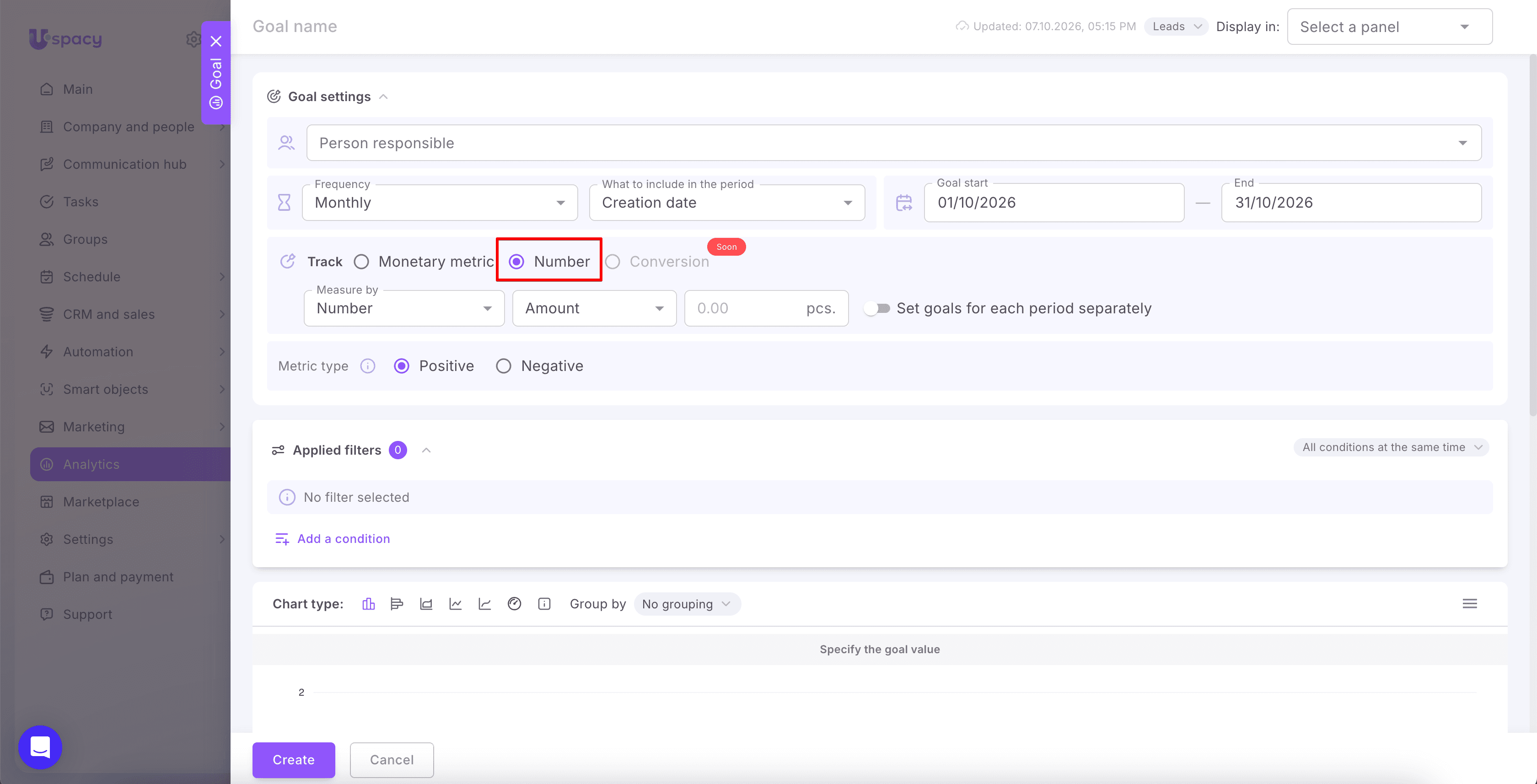Screen dimensions: 1537x784
Task: Open the Measure by Number dropdown
Action: [404, 308]
